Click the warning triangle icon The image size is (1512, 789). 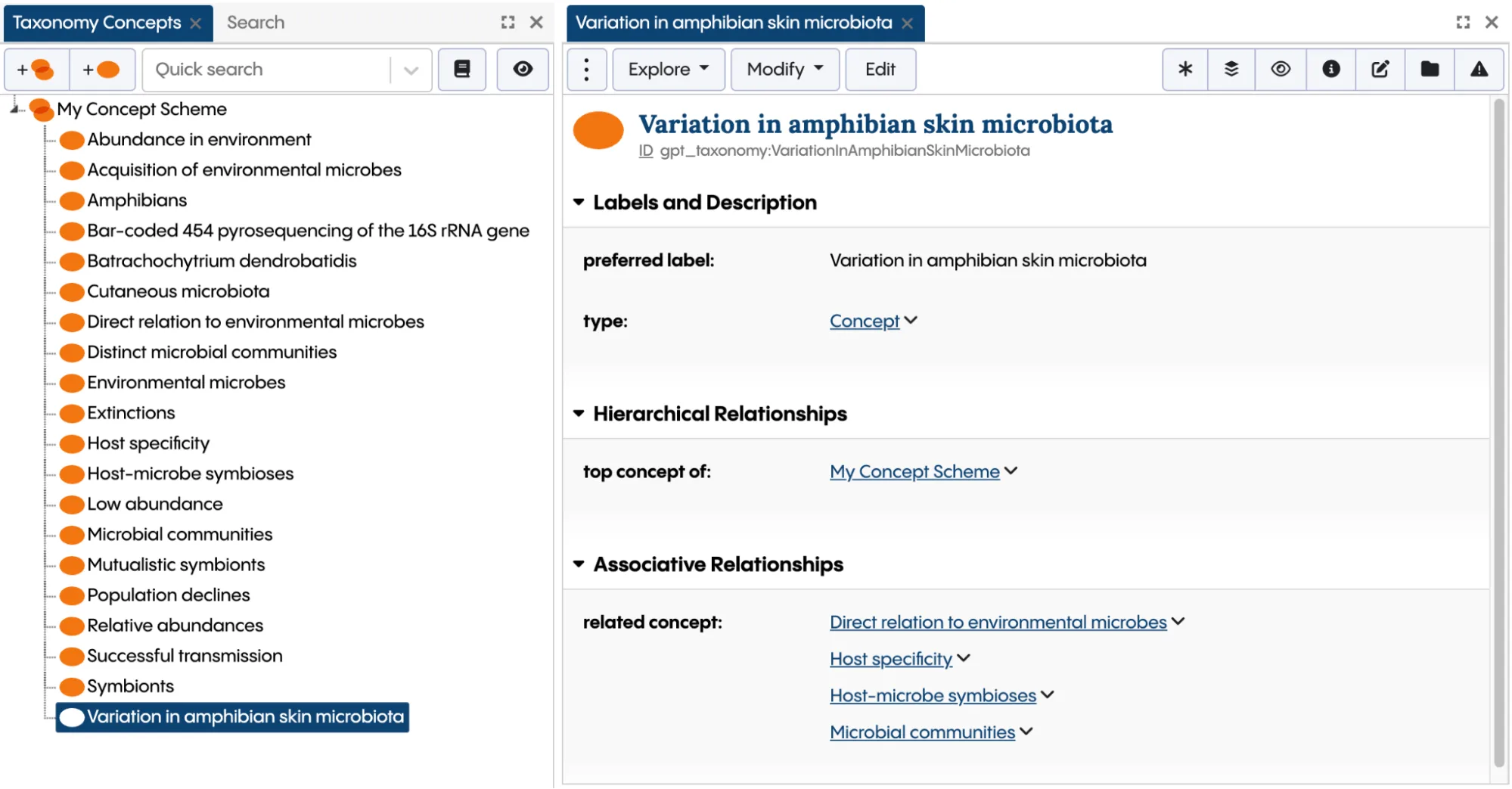pyautogui.click(x=1479, y=70)
